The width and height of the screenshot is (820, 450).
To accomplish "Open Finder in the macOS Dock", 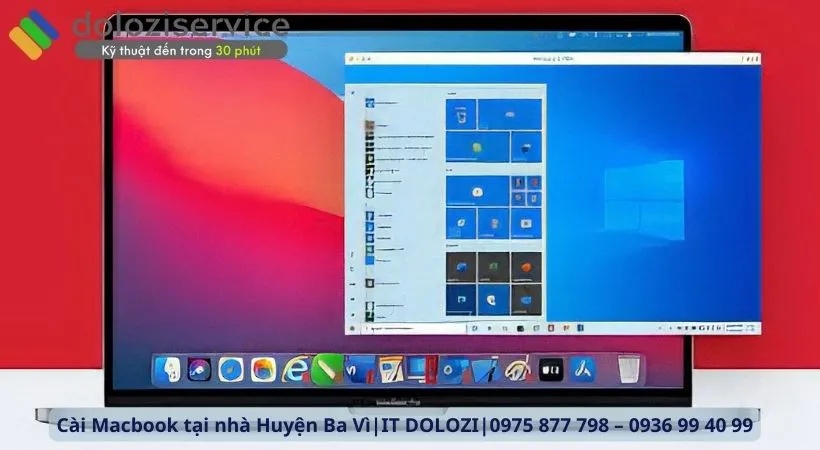I will (168, 370).
